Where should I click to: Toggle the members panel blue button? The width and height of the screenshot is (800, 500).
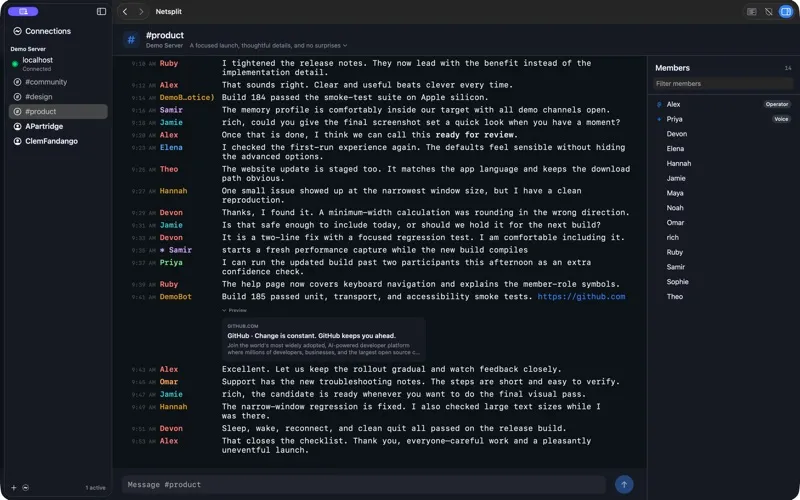[786, 11]
